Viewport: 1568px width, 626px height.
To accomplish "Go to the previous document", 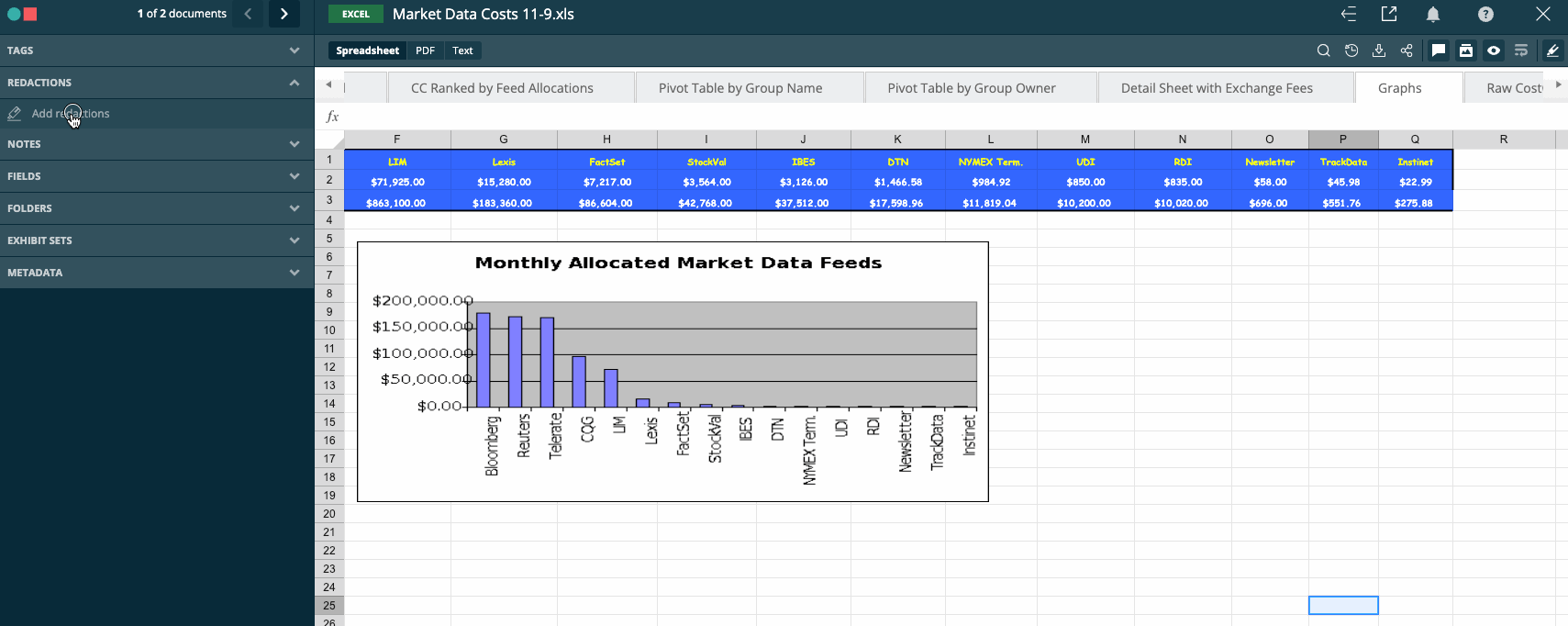I will click(x=248, y=14).
